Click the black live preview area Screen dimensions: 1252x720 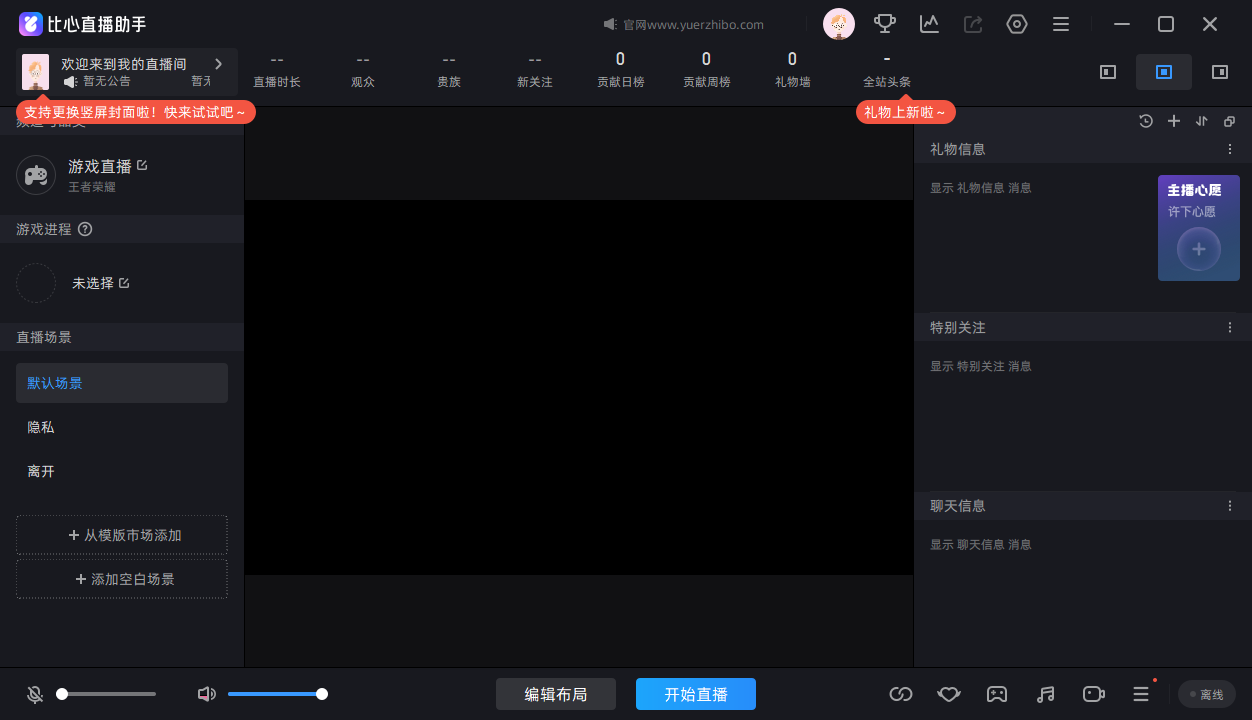point(579,387)
